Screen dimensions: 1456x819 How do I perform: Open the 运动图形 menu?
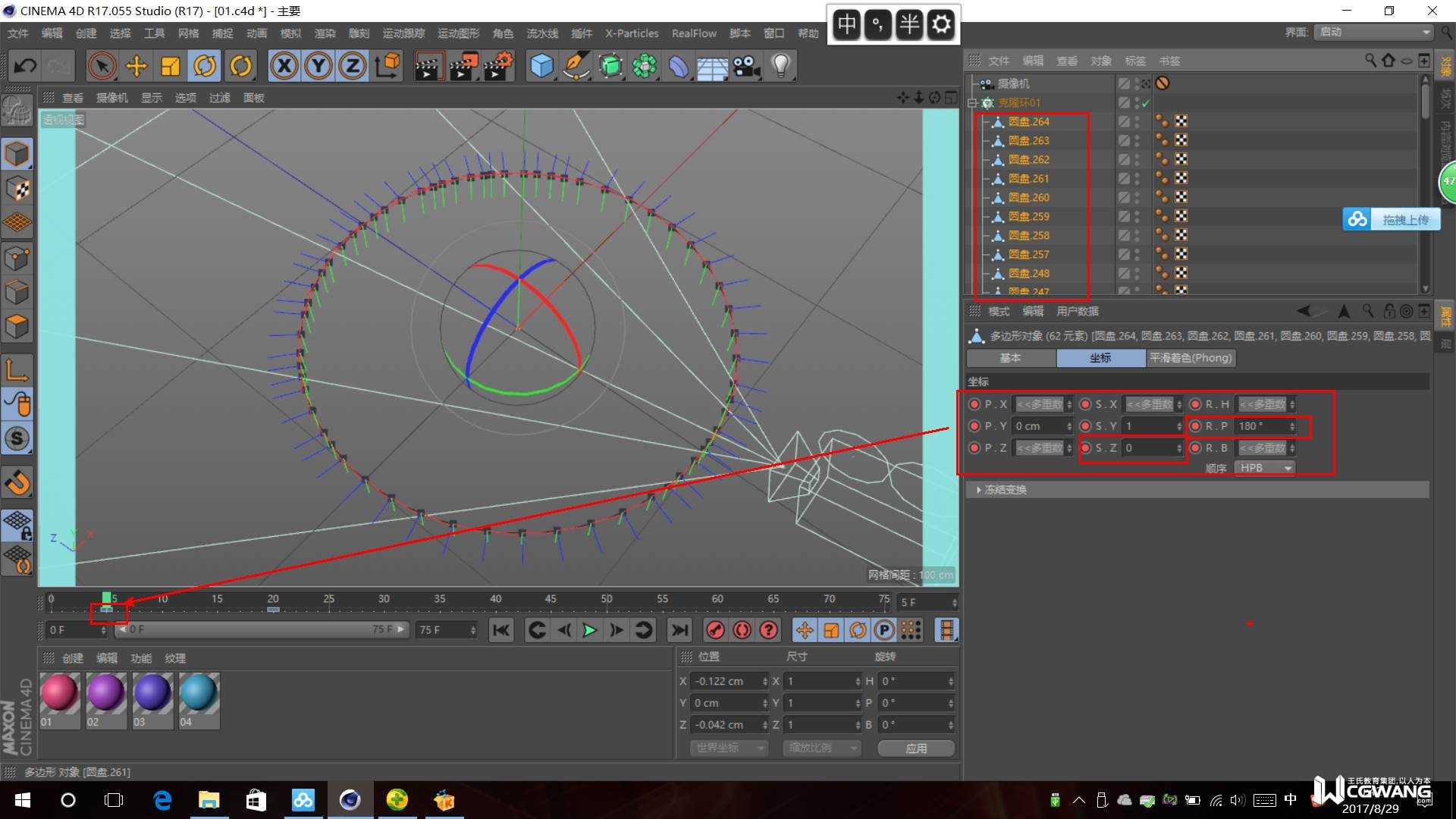[x=458, y=33]
